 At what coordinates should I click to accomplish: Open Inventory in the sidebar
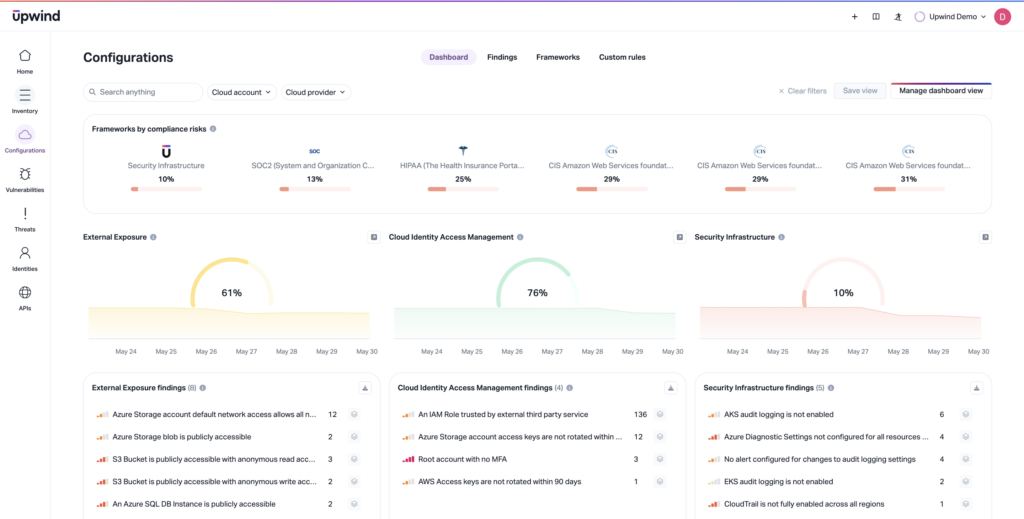[25, 101]
